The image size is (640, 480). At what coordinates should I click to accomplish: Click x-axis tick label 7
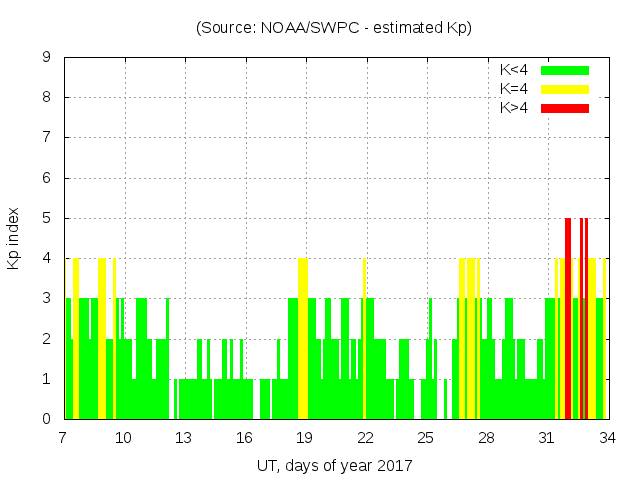pos(63,437)
